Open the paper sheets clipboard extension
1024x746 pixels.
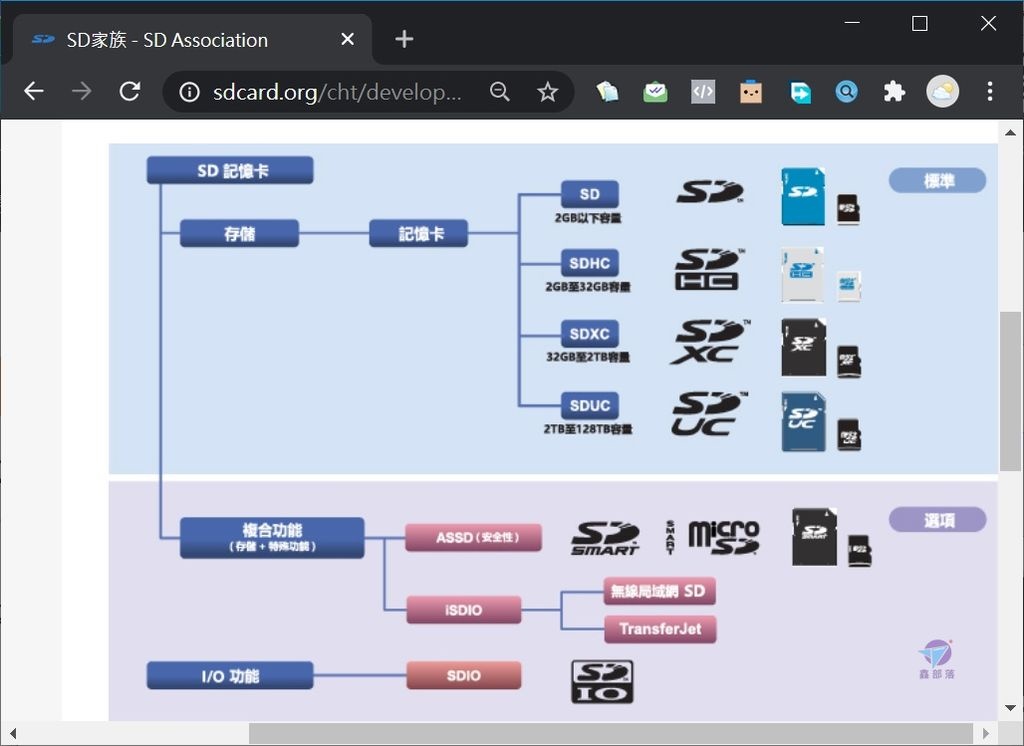[x=607, y=91]
